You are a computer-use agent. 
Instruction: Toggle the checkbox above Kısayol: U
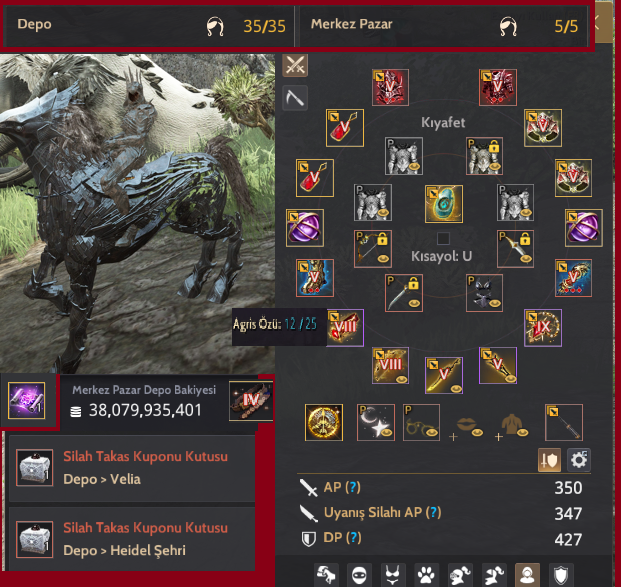pos(443,238)
